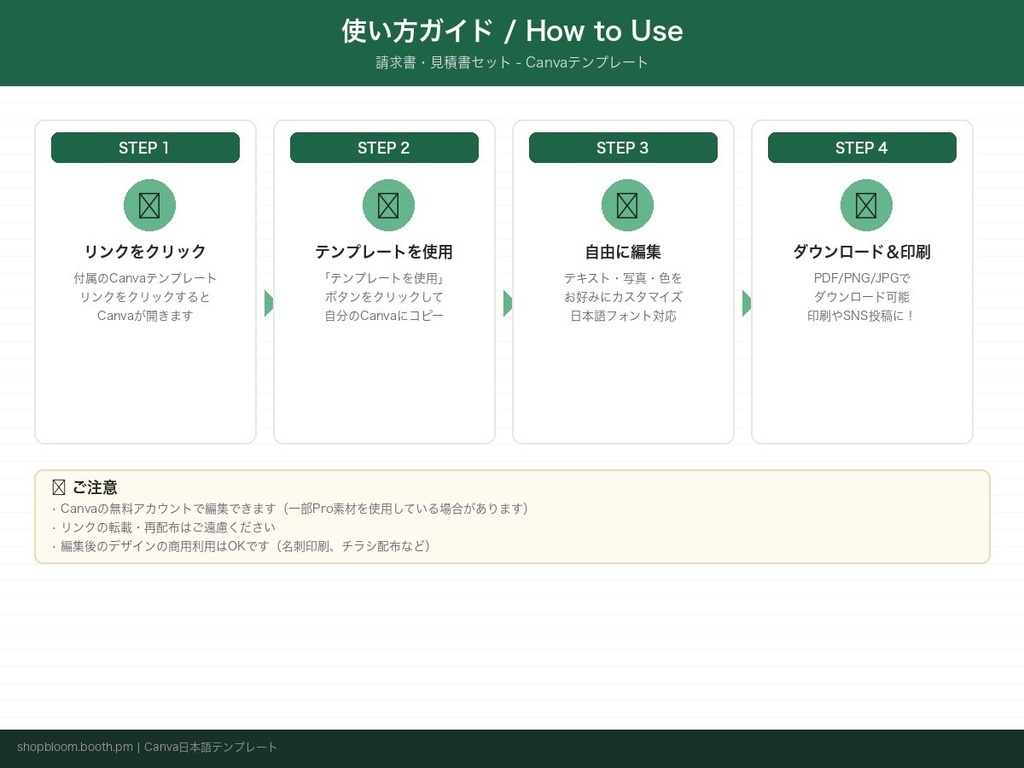Click the green STEP 2 banner swatch

click(x=384, y=147)
